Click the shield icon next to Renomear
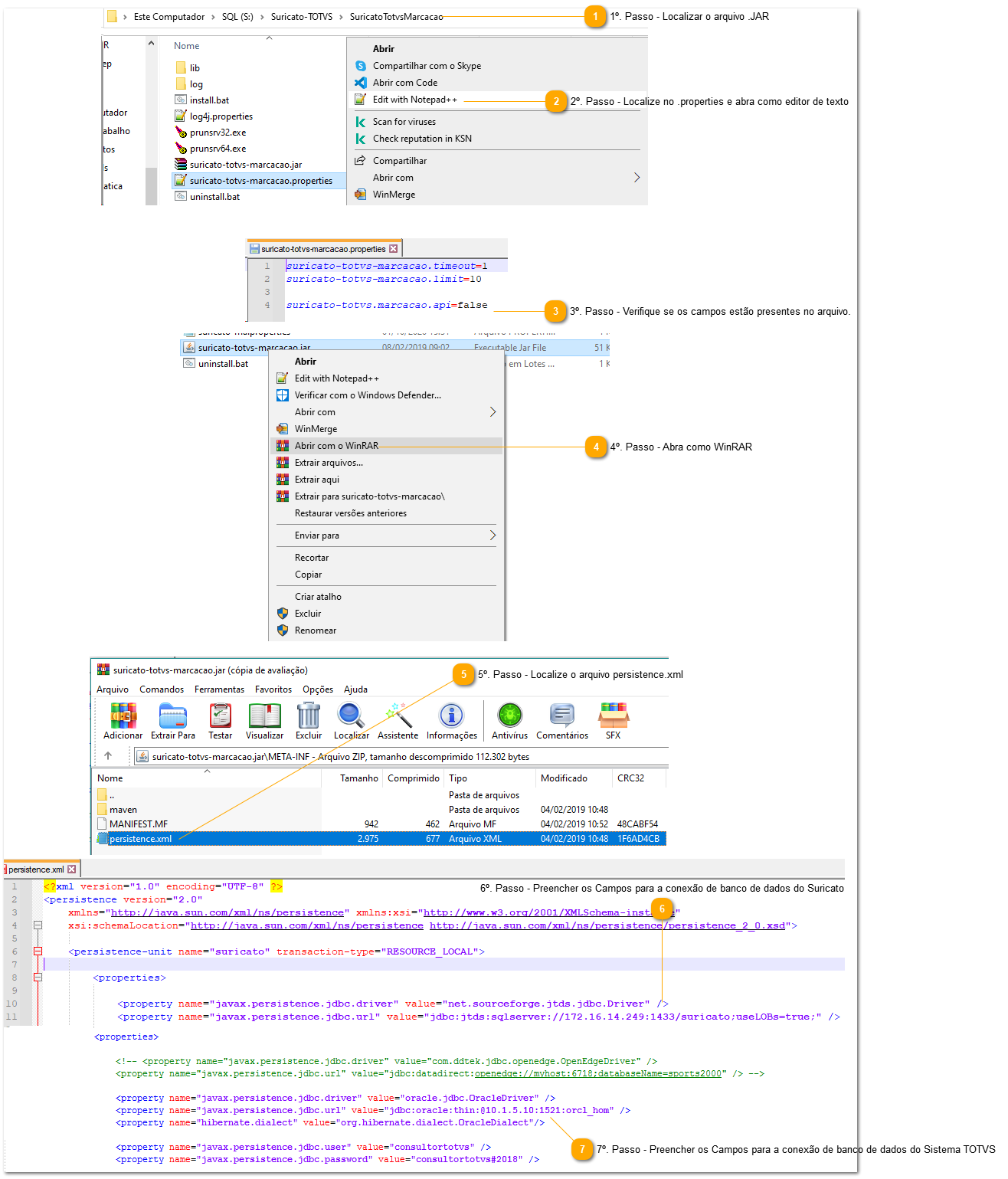The height and width of the screenshot is (1179, 1008). click(x=283, y=630)
